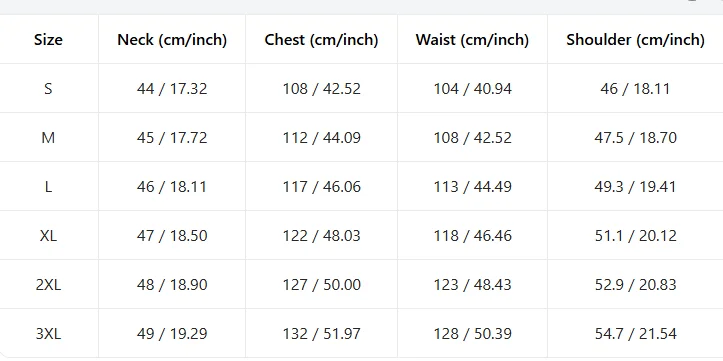The height and width of the screenshot is (361, 723).
Task: Click the shoulder value 47.5 / 18.70
Action: pos(635,137)
